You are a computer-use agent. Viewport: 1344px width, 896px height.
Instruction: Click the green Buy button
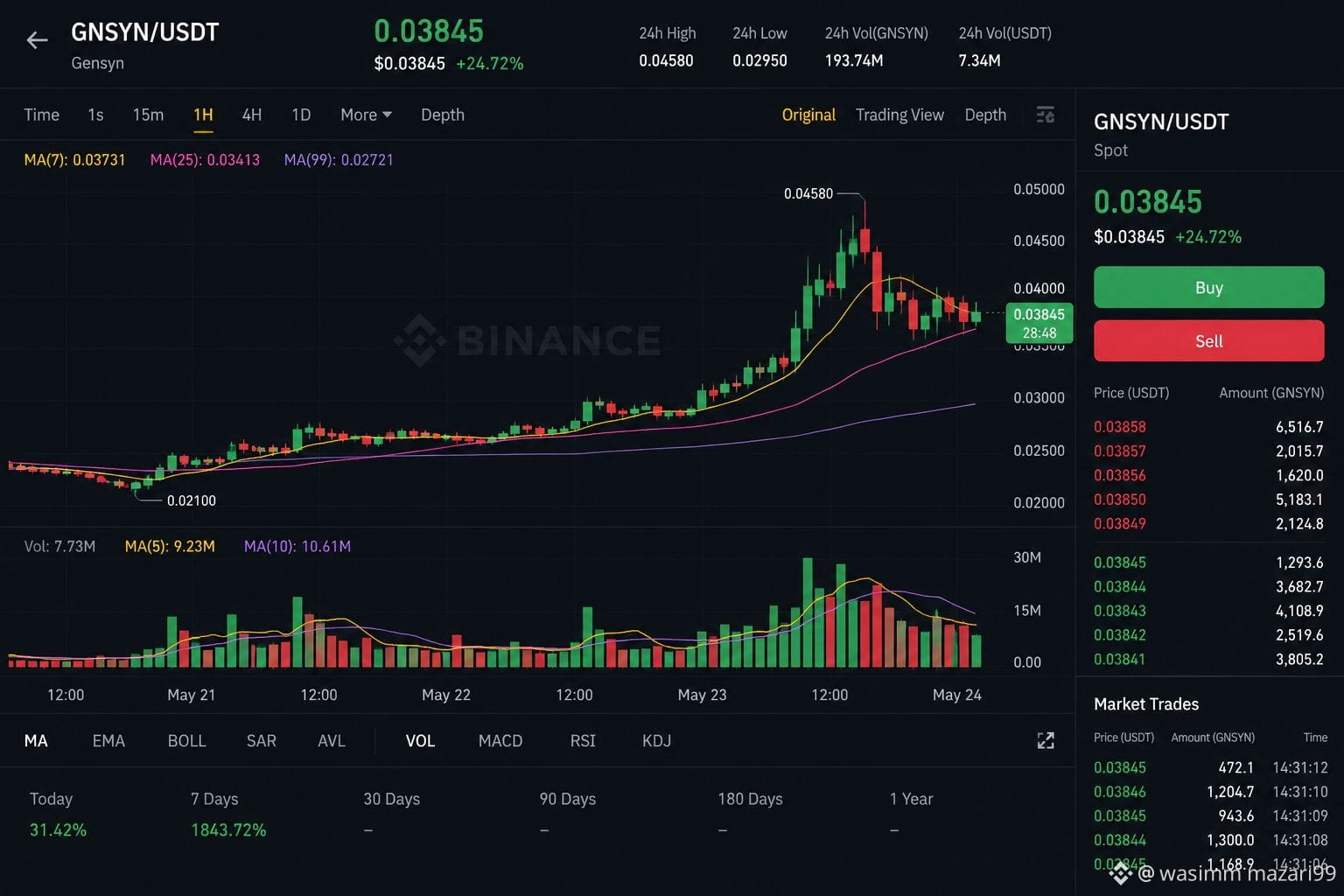pos(1208,287)
